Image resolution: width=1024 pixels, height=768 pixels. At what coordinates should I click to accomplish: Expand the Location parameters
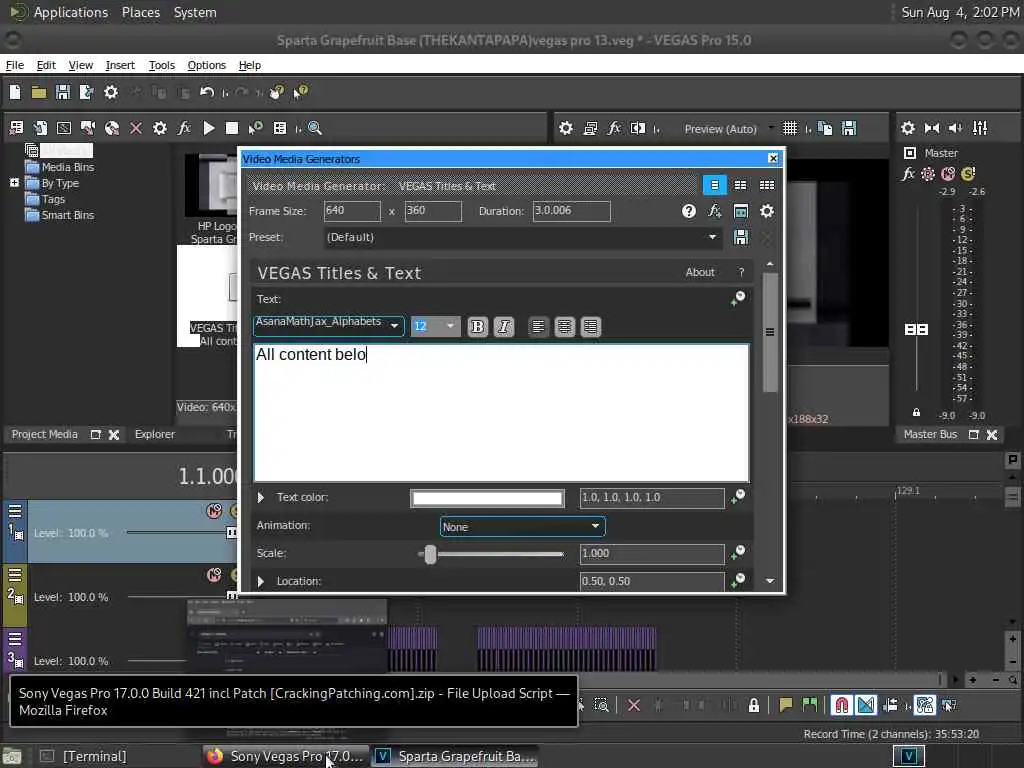click(261, 581)
